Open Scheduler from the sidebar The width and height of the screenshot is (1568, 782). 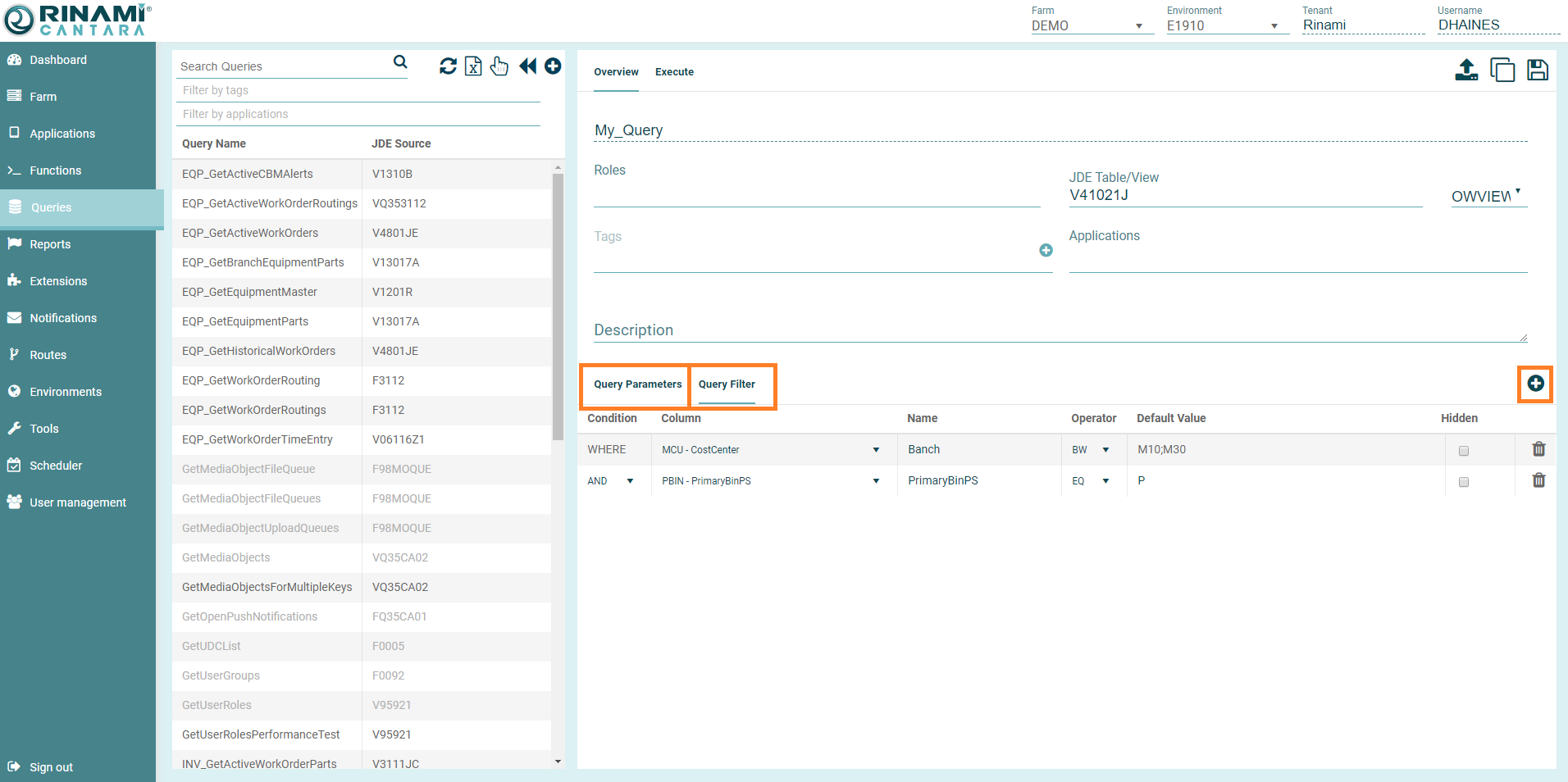pyautogui.click(x=56, y=466)
